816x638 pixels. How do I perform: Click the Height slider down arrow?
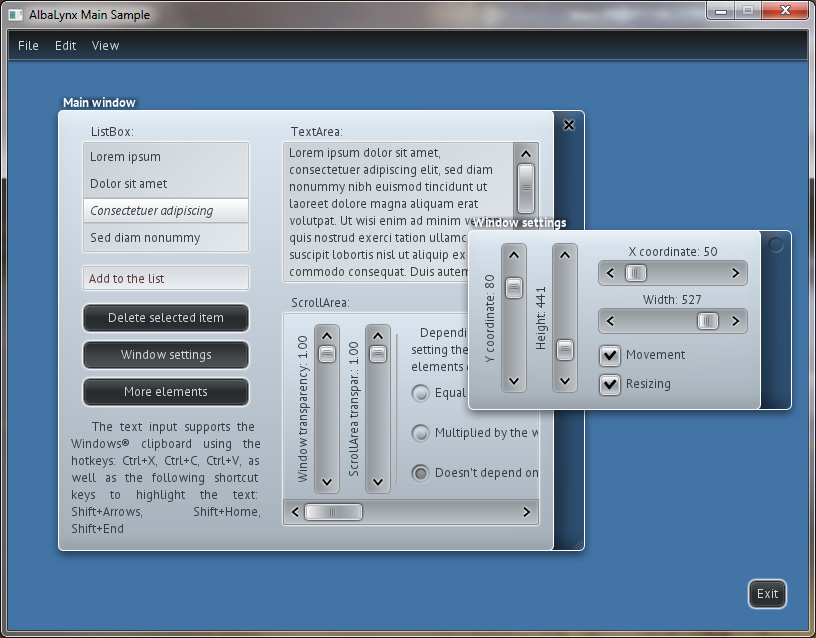(565, 380)
